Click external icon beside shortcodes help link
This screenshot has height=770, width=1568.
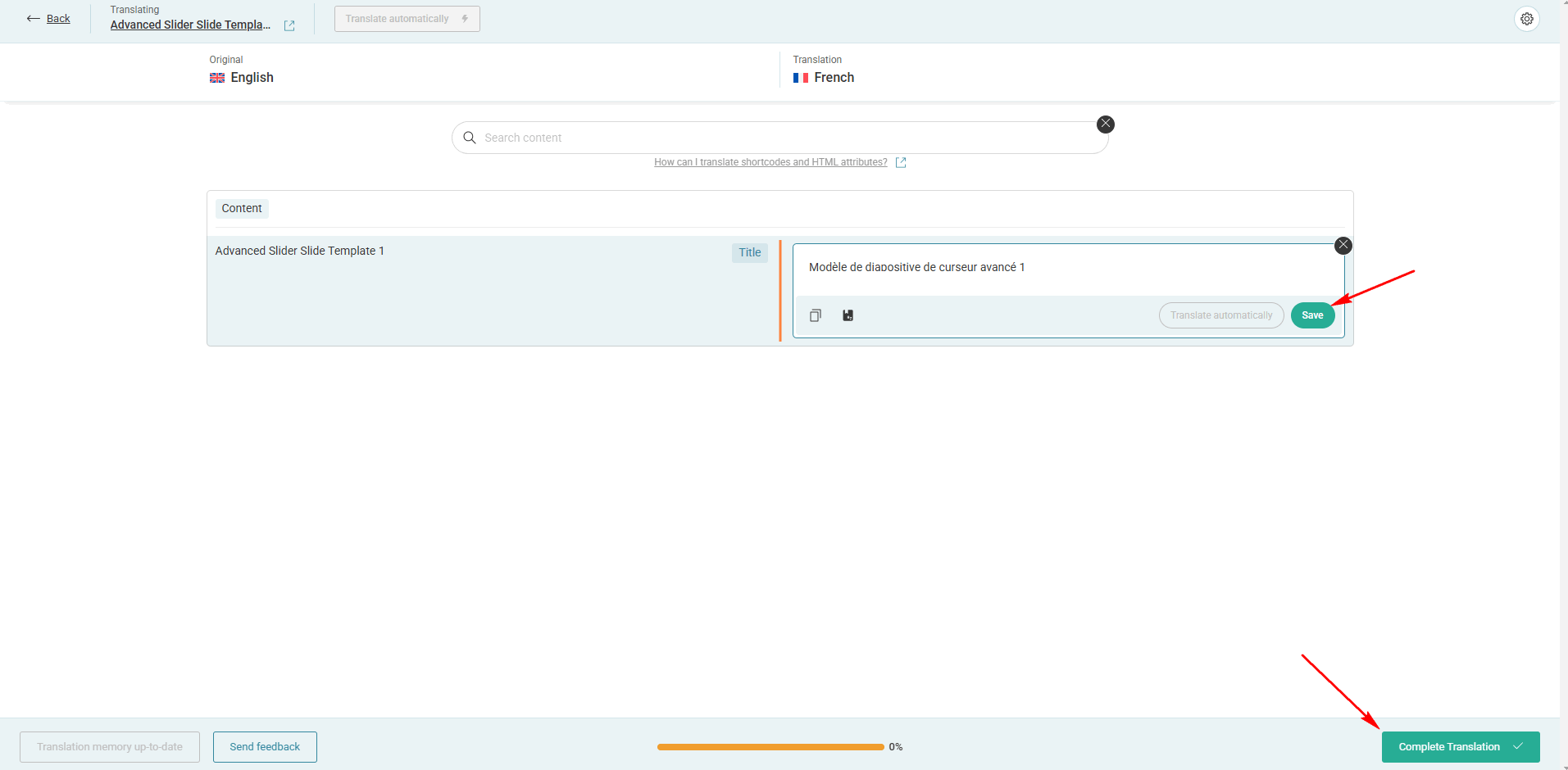click(x=901, y=162)
